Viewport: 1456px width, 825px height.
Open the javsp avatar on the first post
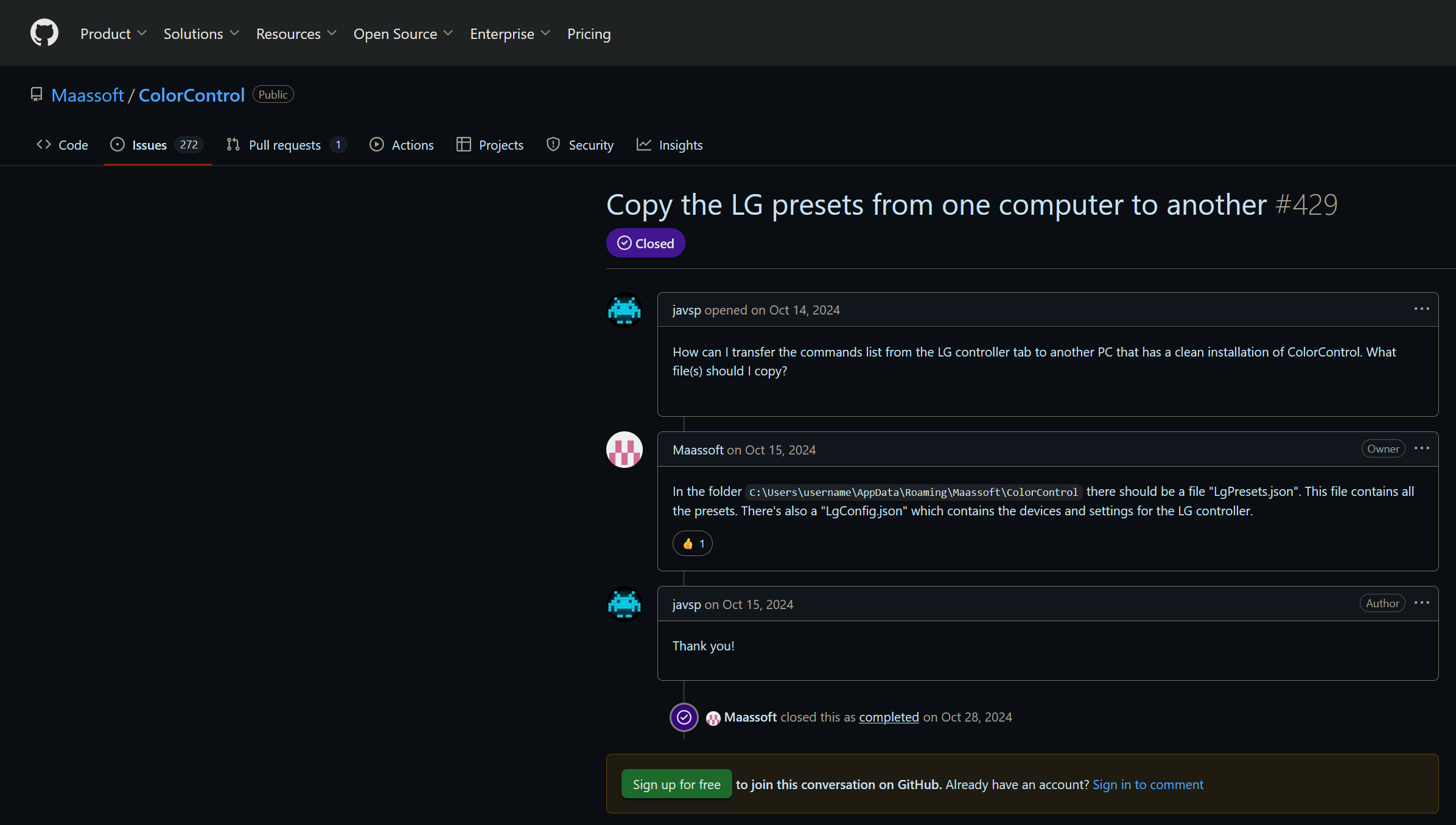click(x=624, y=310)
